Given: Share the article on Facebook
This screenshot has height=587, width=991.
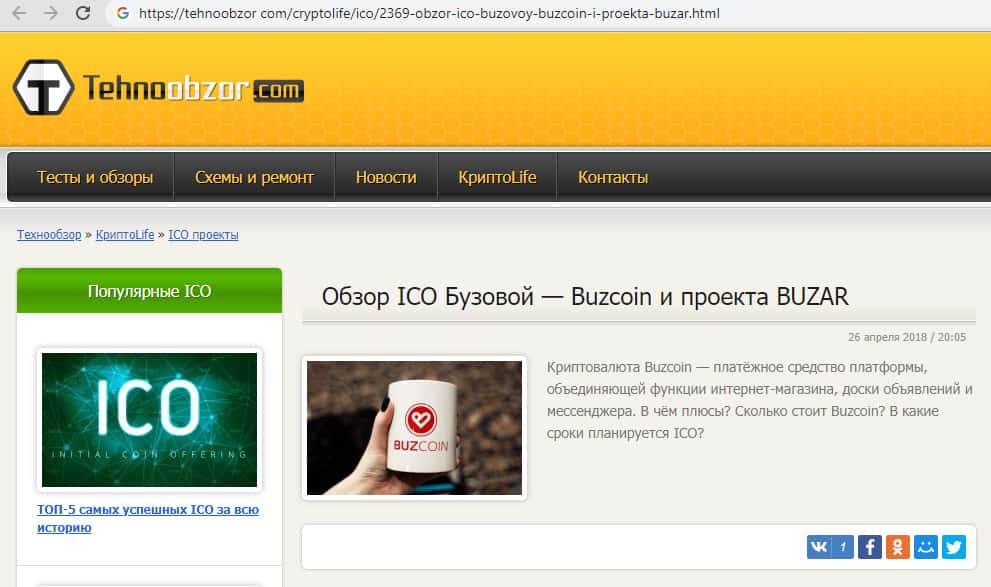Looking at the screenshot, I should coord(870,547).
